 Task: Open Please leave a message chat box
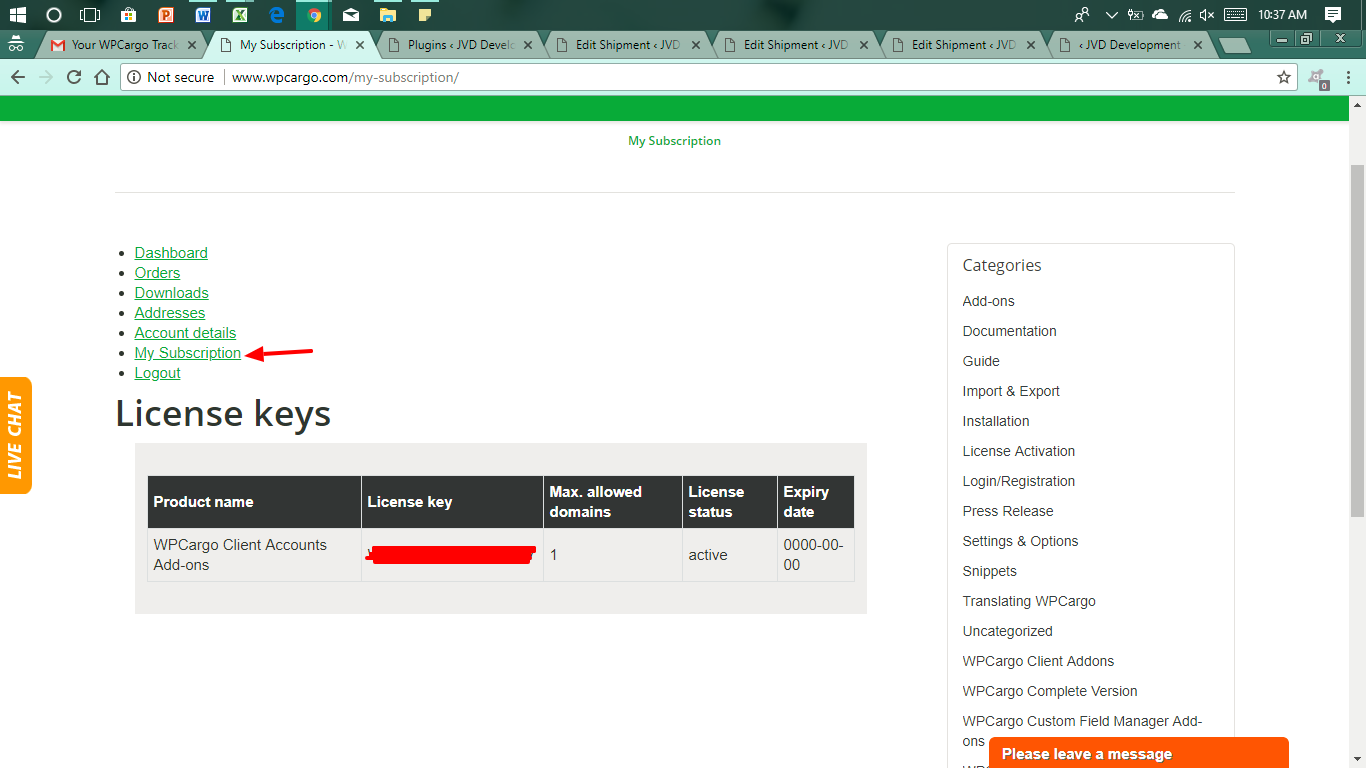1138,753
